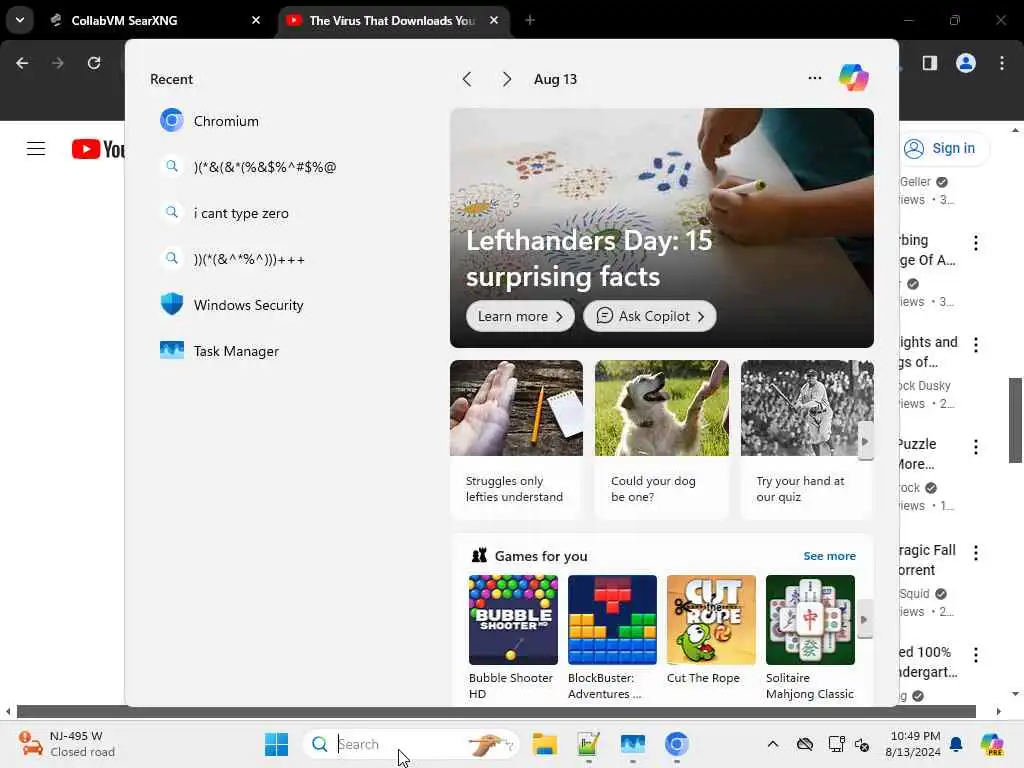Show hidden system tray icons

[x=773, y=744]
